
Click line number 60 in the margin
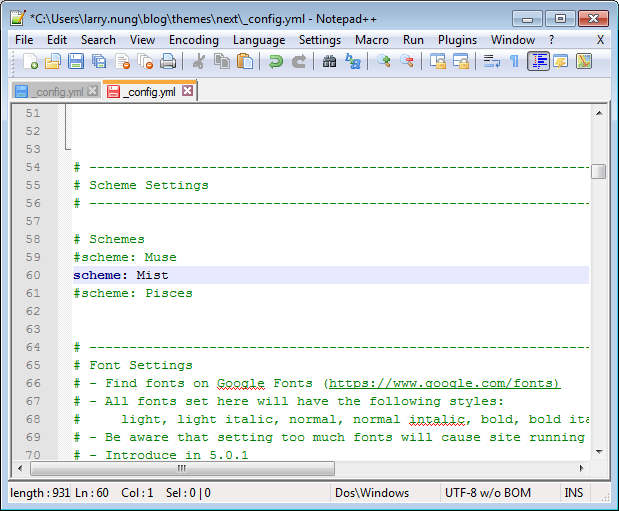pyautogui.click(x=33, y=275)
